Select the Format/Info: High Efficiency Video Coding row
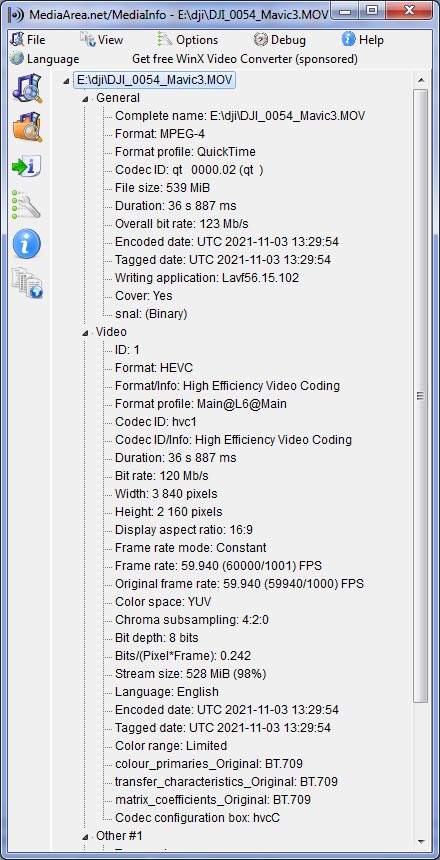Screen dimensions: 440x860 coord(227,386)
